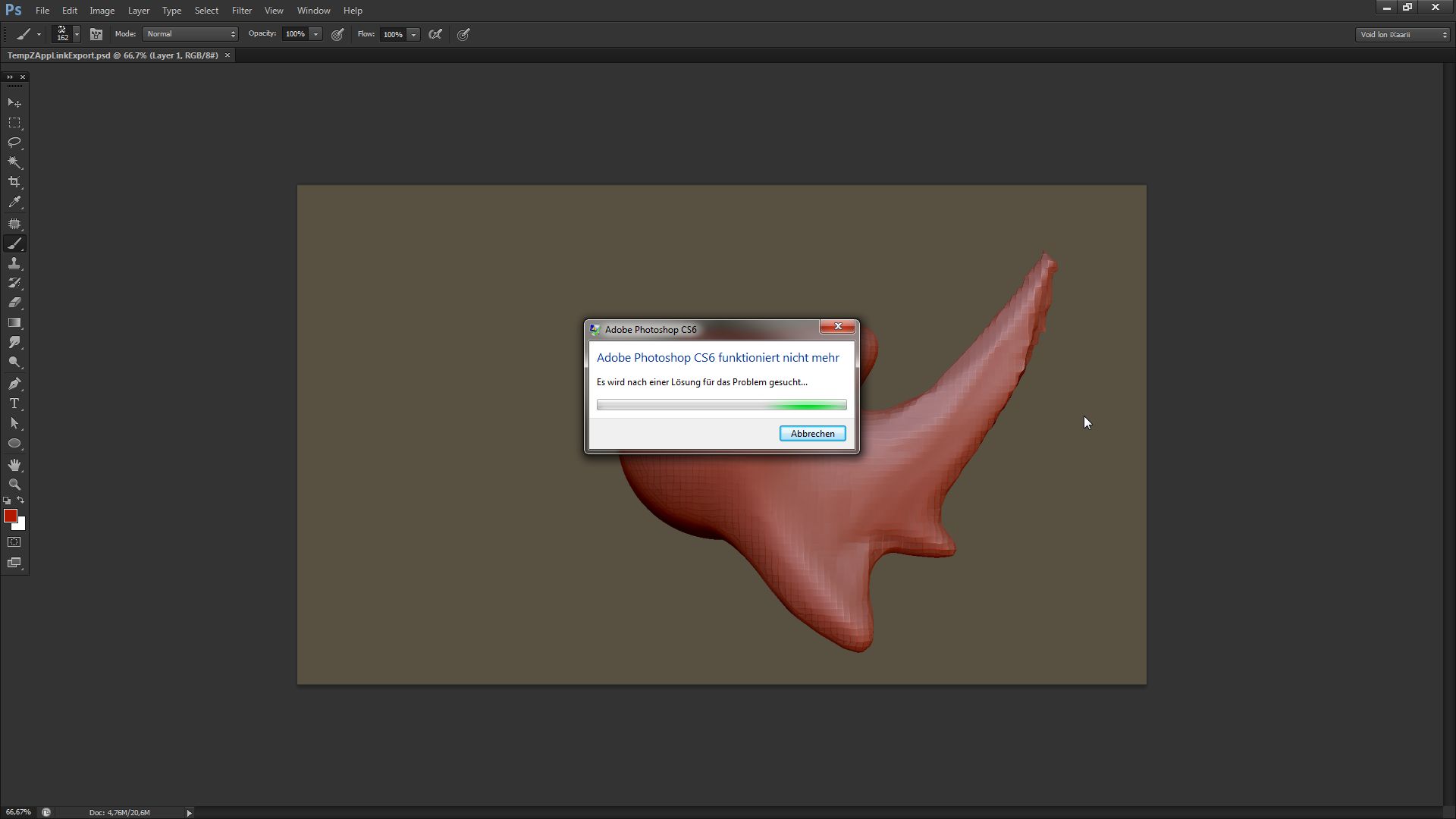Viewport: 1456px width, 819px height.
Task: Click the crash dialog progress bar
Action: [722, 406]
